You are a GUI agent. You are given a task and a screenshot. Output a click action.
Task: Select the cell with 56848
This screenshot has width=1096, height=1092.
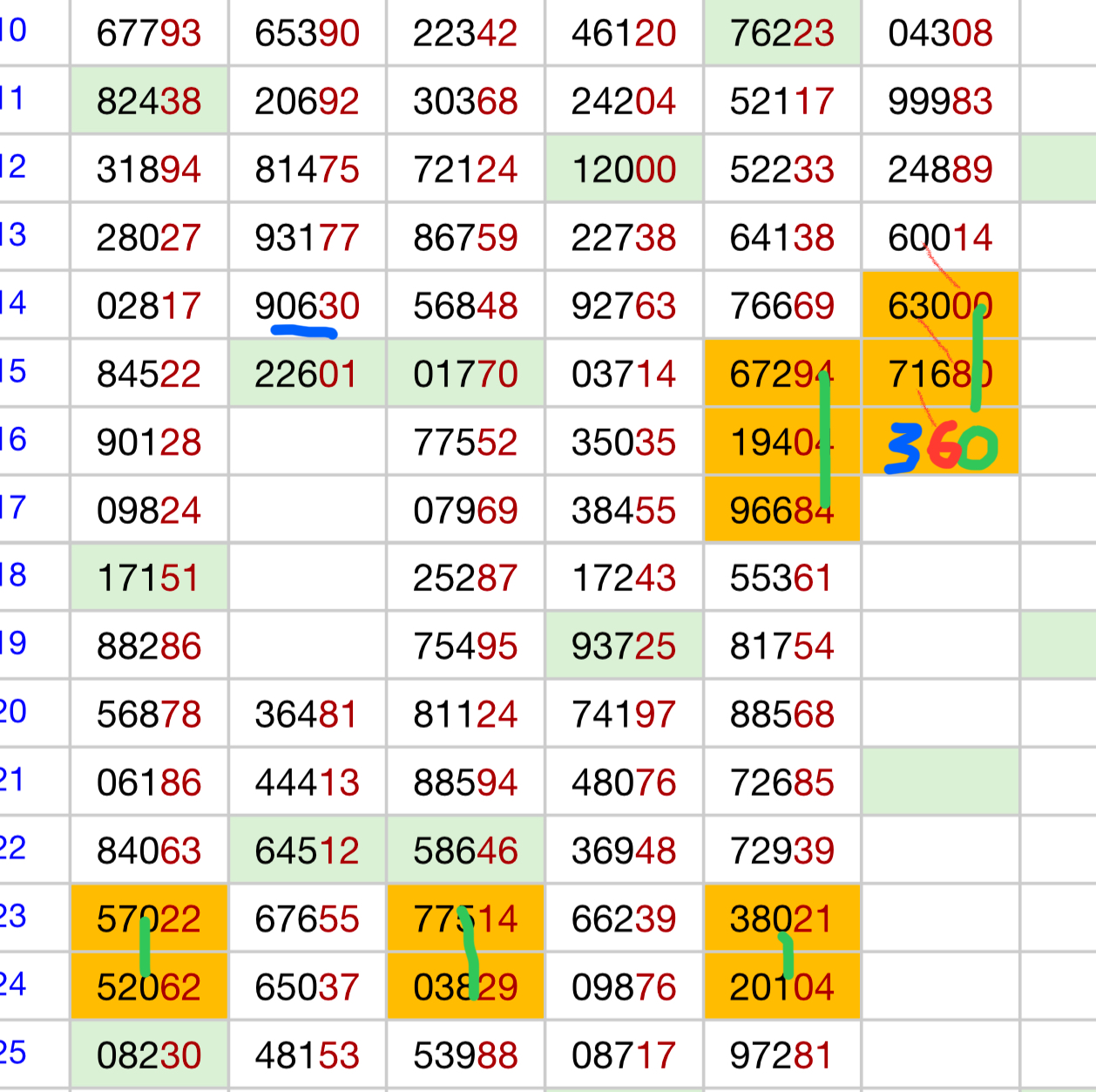click(x=465, y=305)
